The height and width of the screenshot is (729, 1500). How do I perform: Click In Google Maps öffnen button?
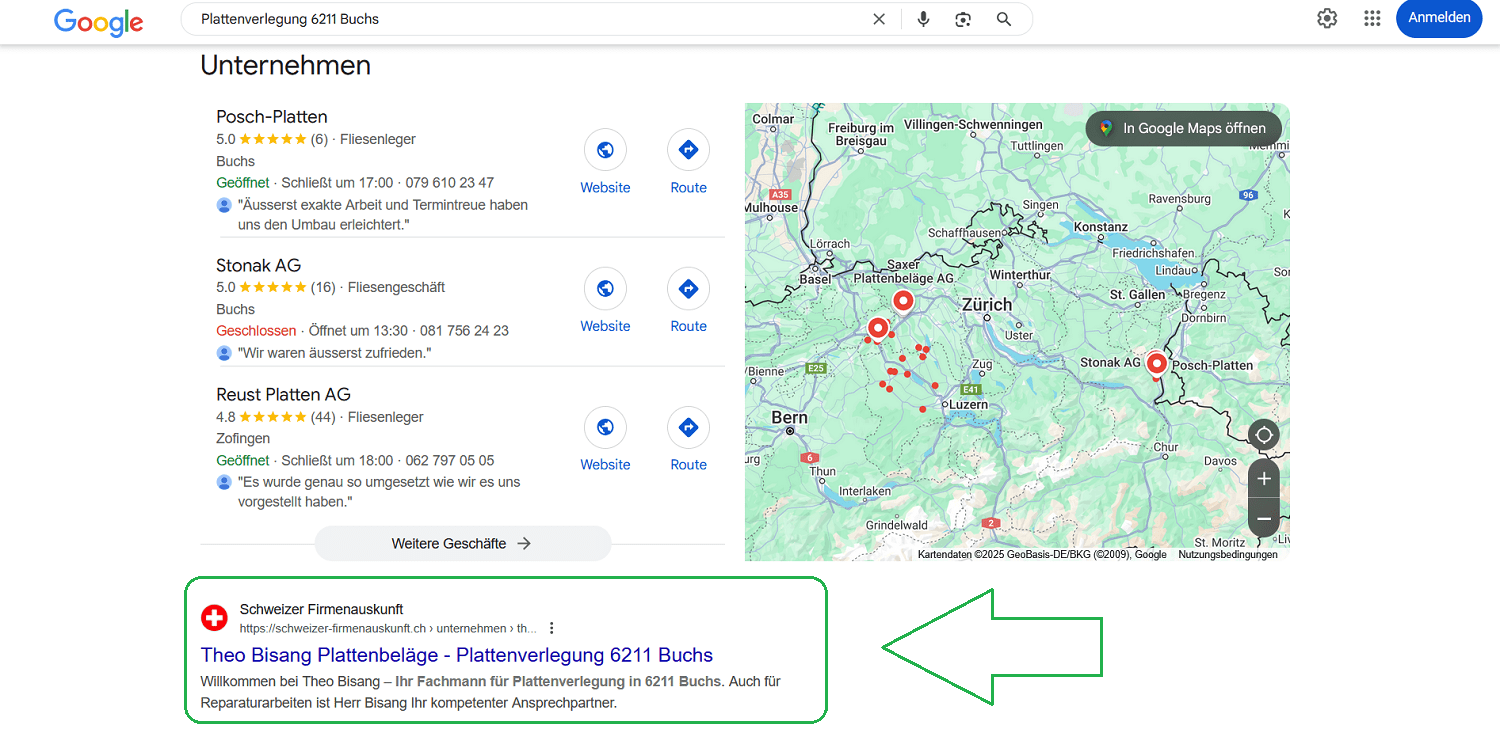point(1183,128)
